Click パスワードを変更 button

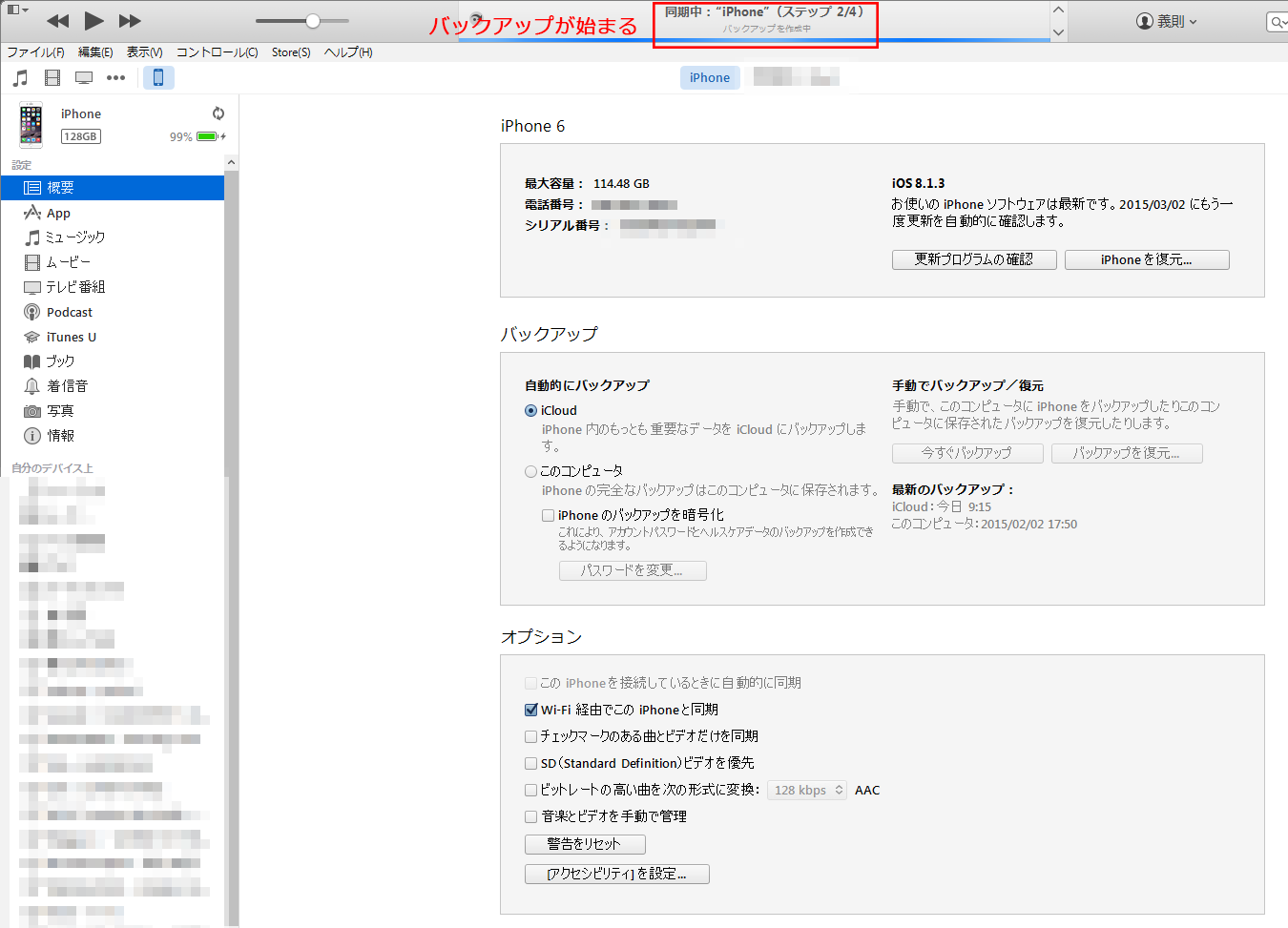[x=633, y=570]
